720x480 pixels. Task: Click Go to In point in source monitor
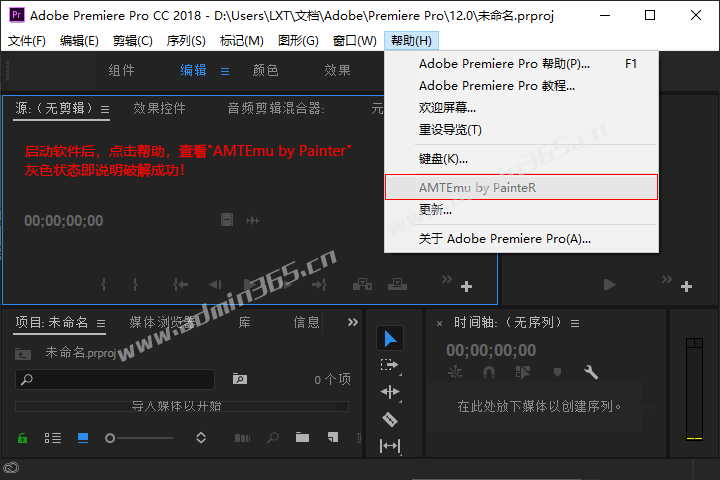click(180, 285)
